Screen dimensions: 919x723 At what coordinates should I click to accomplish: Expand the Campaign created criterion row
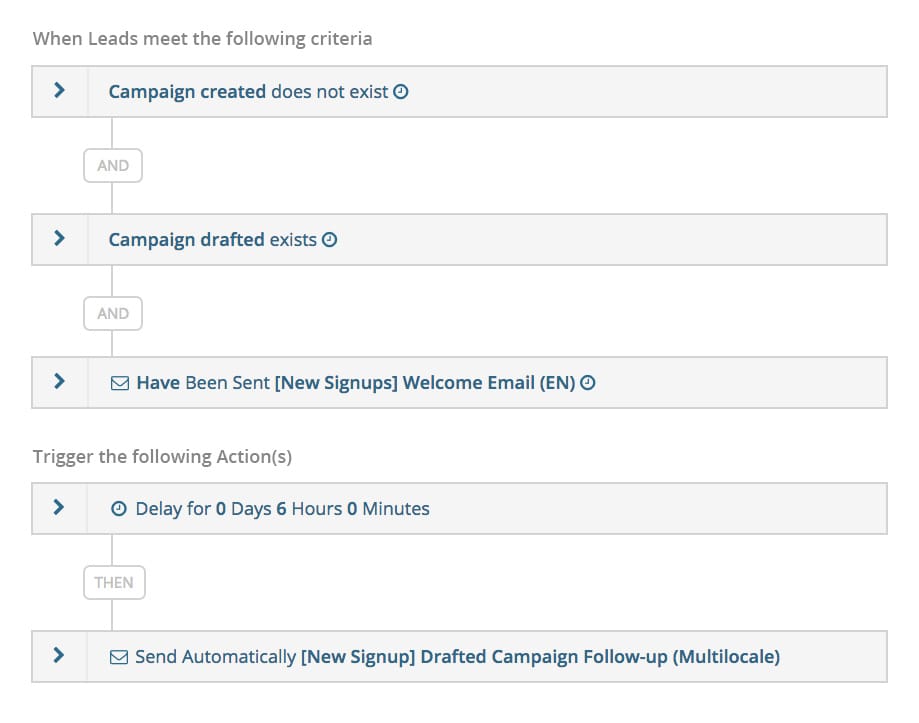59,91
